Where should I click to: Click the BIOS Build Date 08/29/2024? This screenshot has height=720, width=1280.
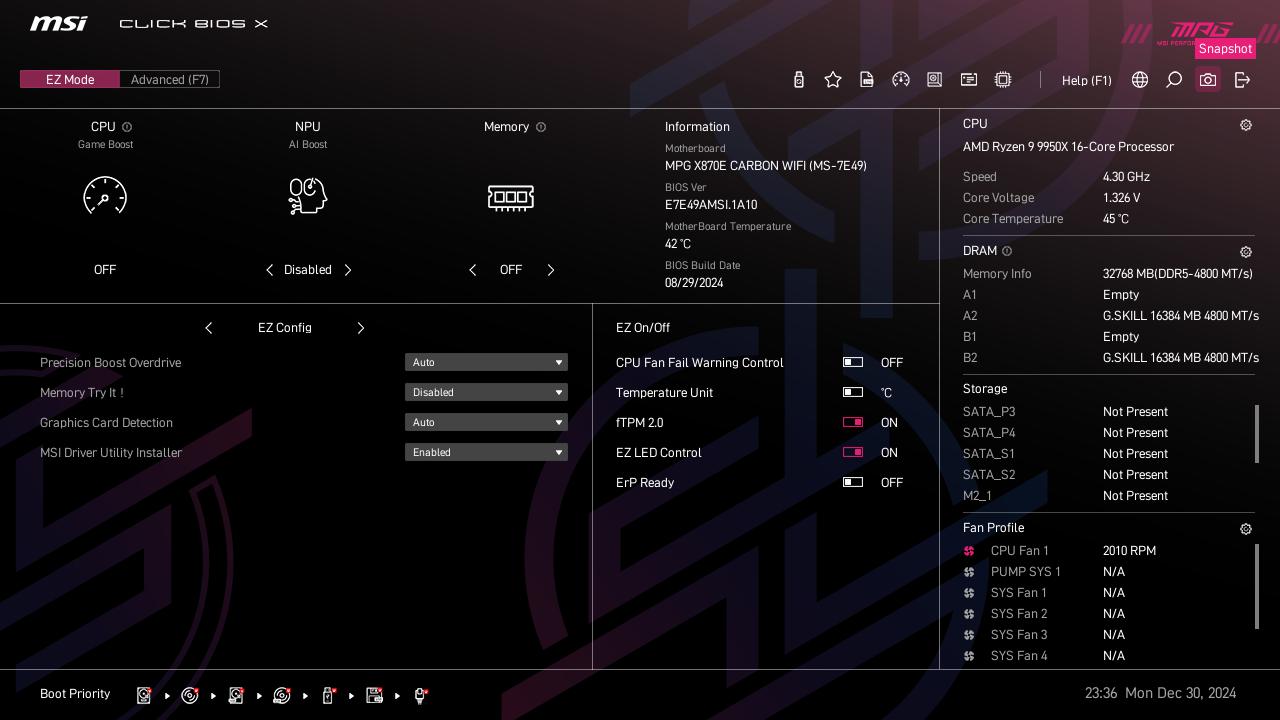point(694,283)
